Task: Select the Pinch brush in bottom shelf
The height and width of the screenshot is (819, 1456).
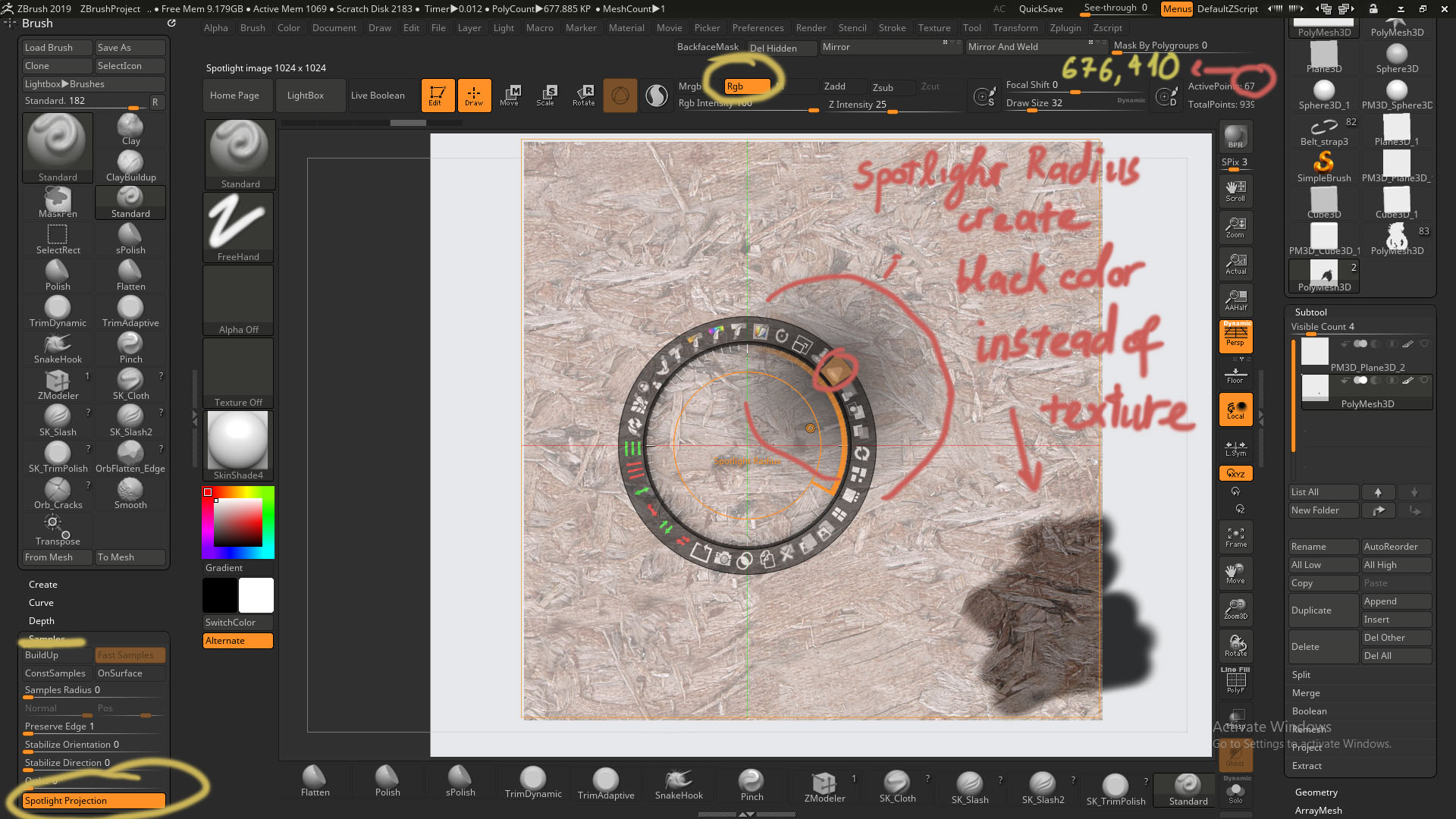Action: pos(752,786)
